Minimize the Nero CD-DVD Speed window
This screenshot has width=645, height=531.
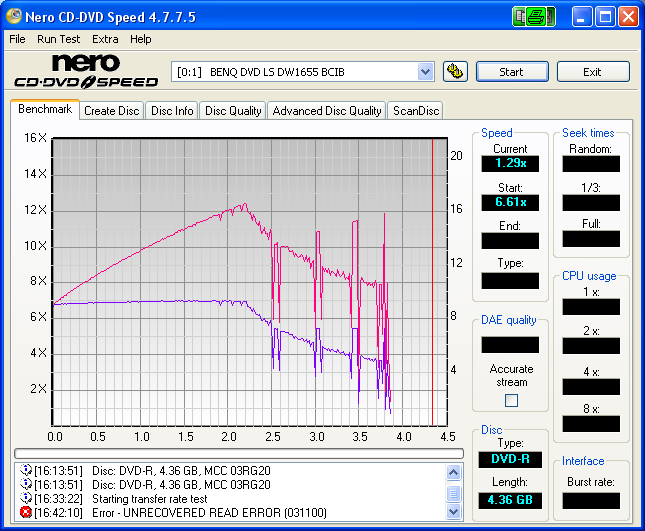coord(582,17)
